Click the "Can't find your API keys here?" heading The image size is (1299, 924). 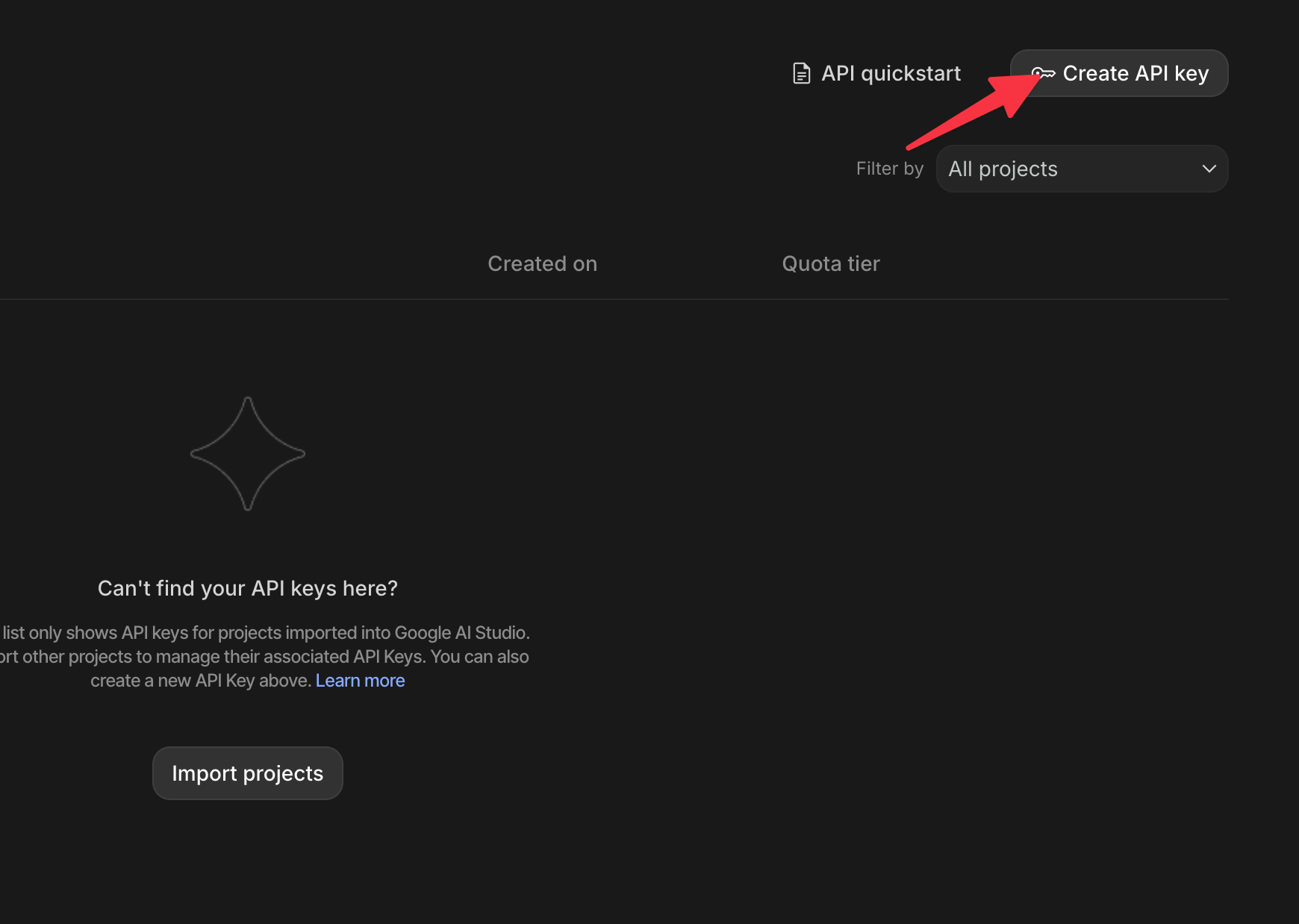tap(248, 588)
